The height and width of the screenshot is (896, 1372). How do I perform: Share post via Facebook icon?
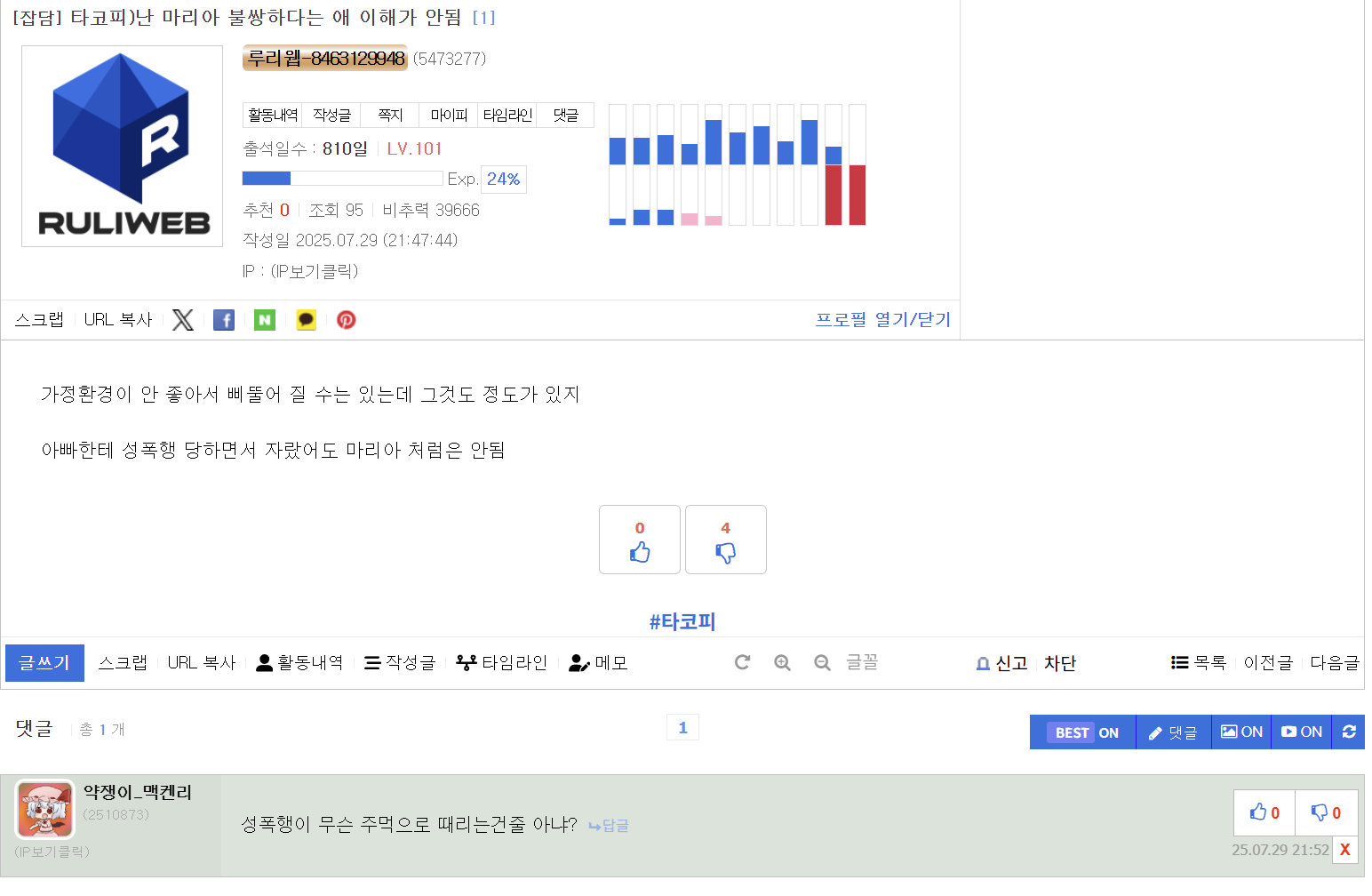click(224, 320)
